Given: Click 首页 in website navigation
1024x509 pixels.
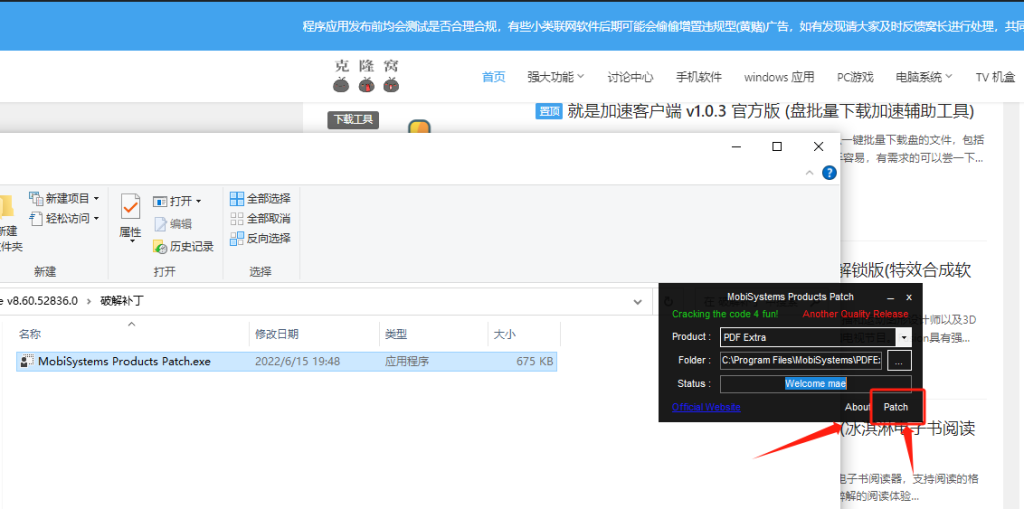Looking at the screenshot, I should click(494, 77).
